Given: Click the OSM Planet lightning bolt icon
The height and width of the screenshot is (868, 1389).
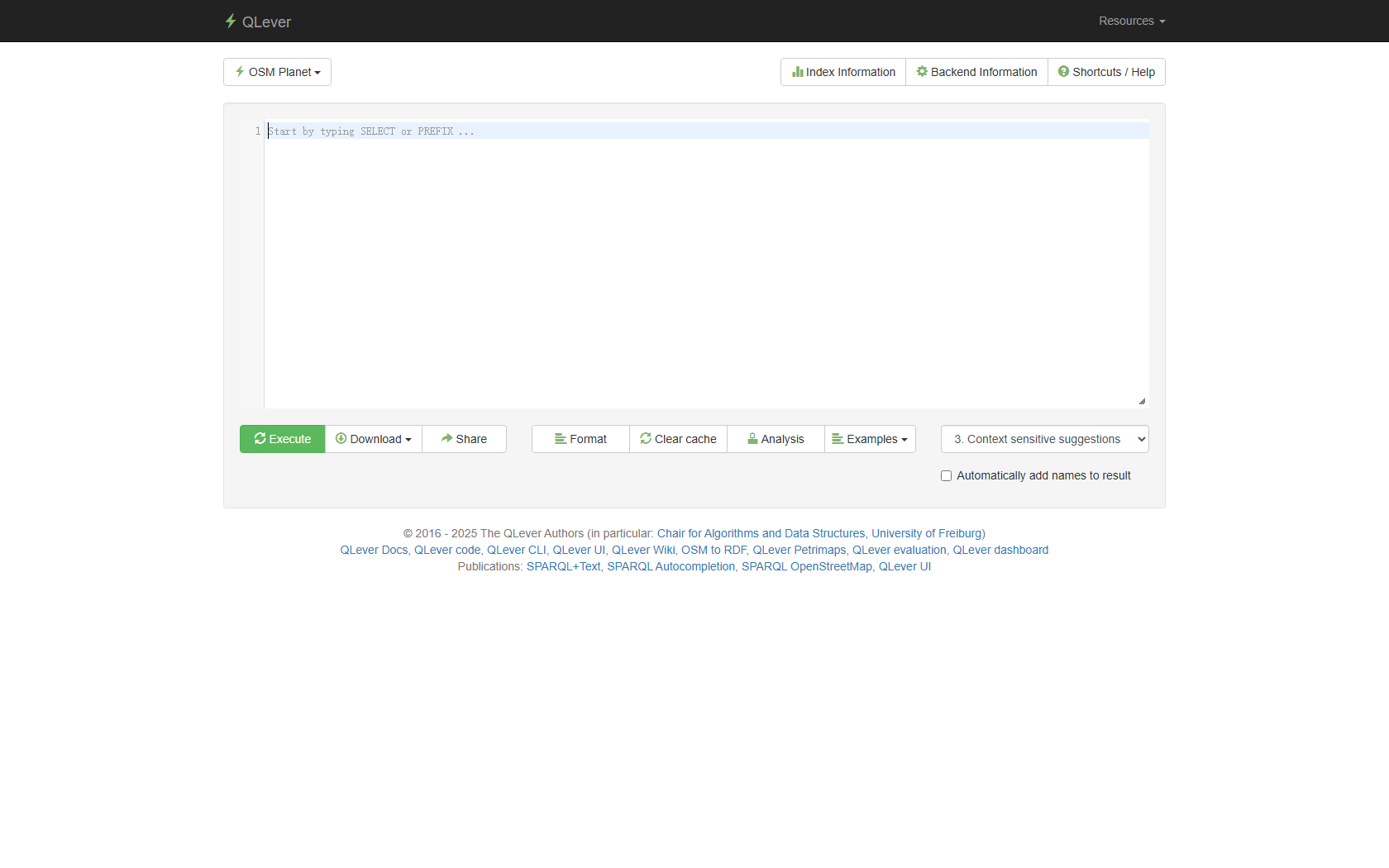Looking at the screenshot, I should click(240, 72).
